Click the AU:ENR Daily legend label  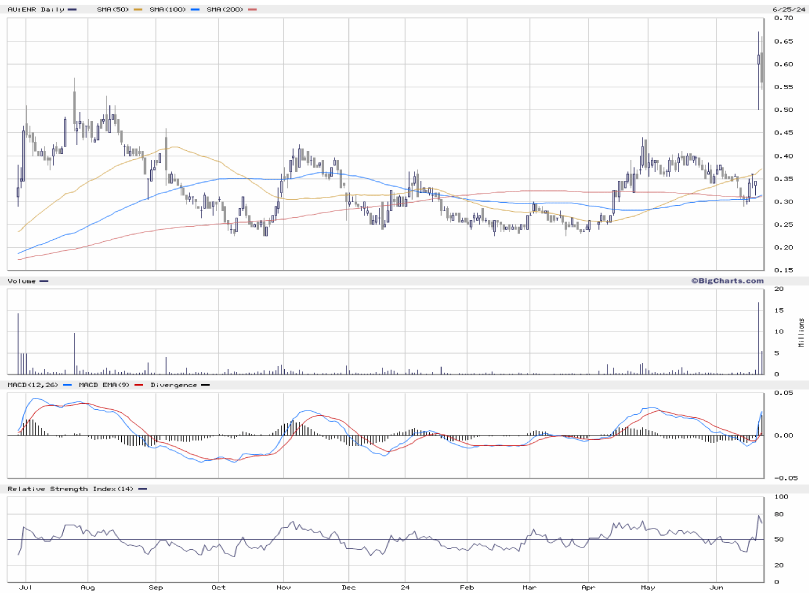[x=36, y=9]
